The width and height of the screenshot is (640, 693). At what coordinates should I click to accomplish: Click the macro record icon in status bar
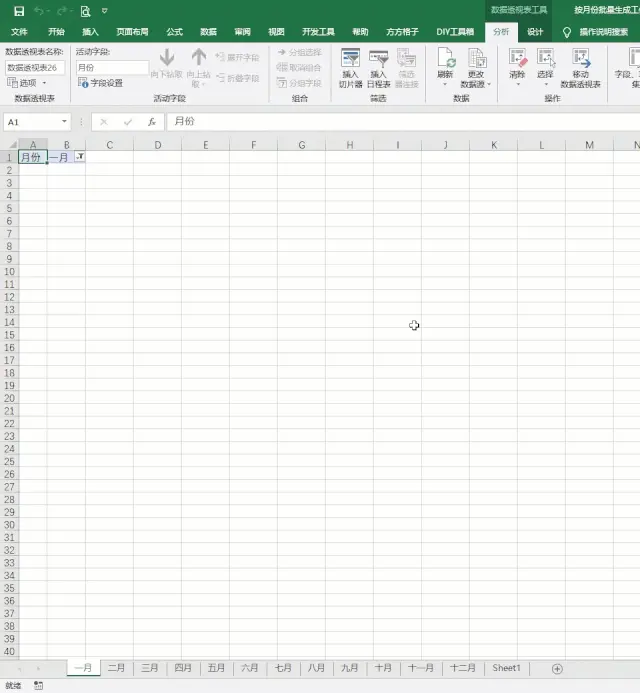[38, 685]
